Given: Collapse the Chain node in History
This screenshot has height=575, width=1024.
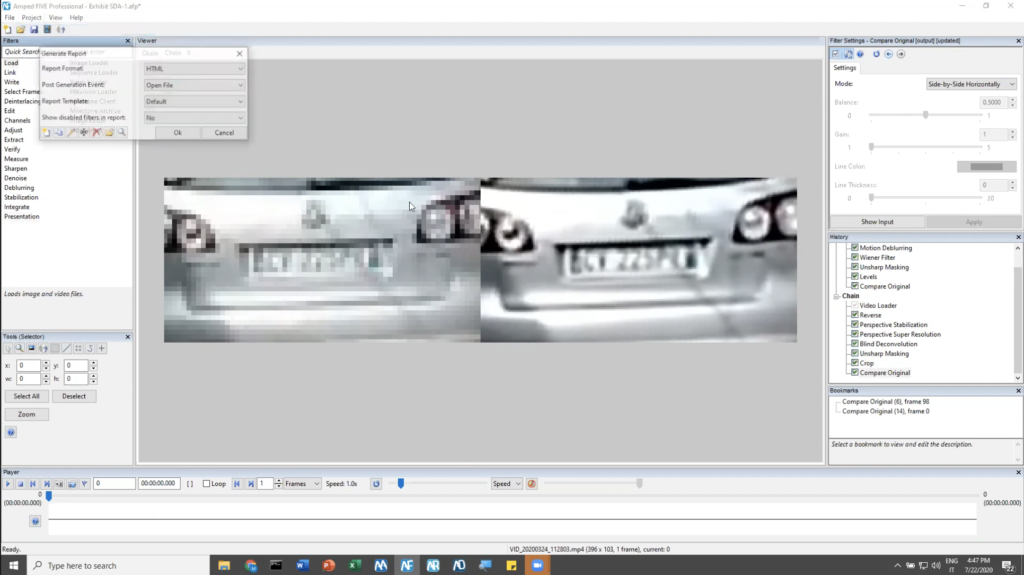Looking at the screenshot, I should click(x=837, y=296).
